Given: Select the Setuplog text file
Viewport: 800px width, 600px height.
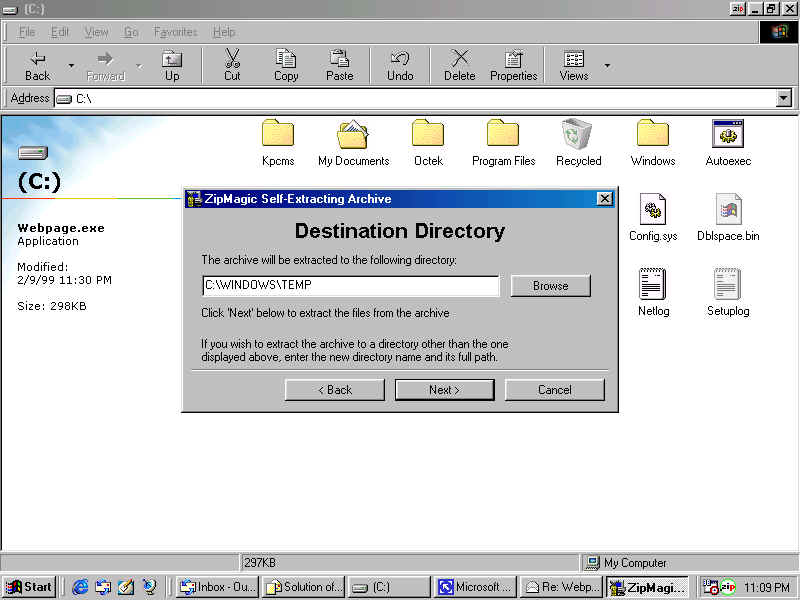Looking at the screenshot, I should tap(728, 292).
